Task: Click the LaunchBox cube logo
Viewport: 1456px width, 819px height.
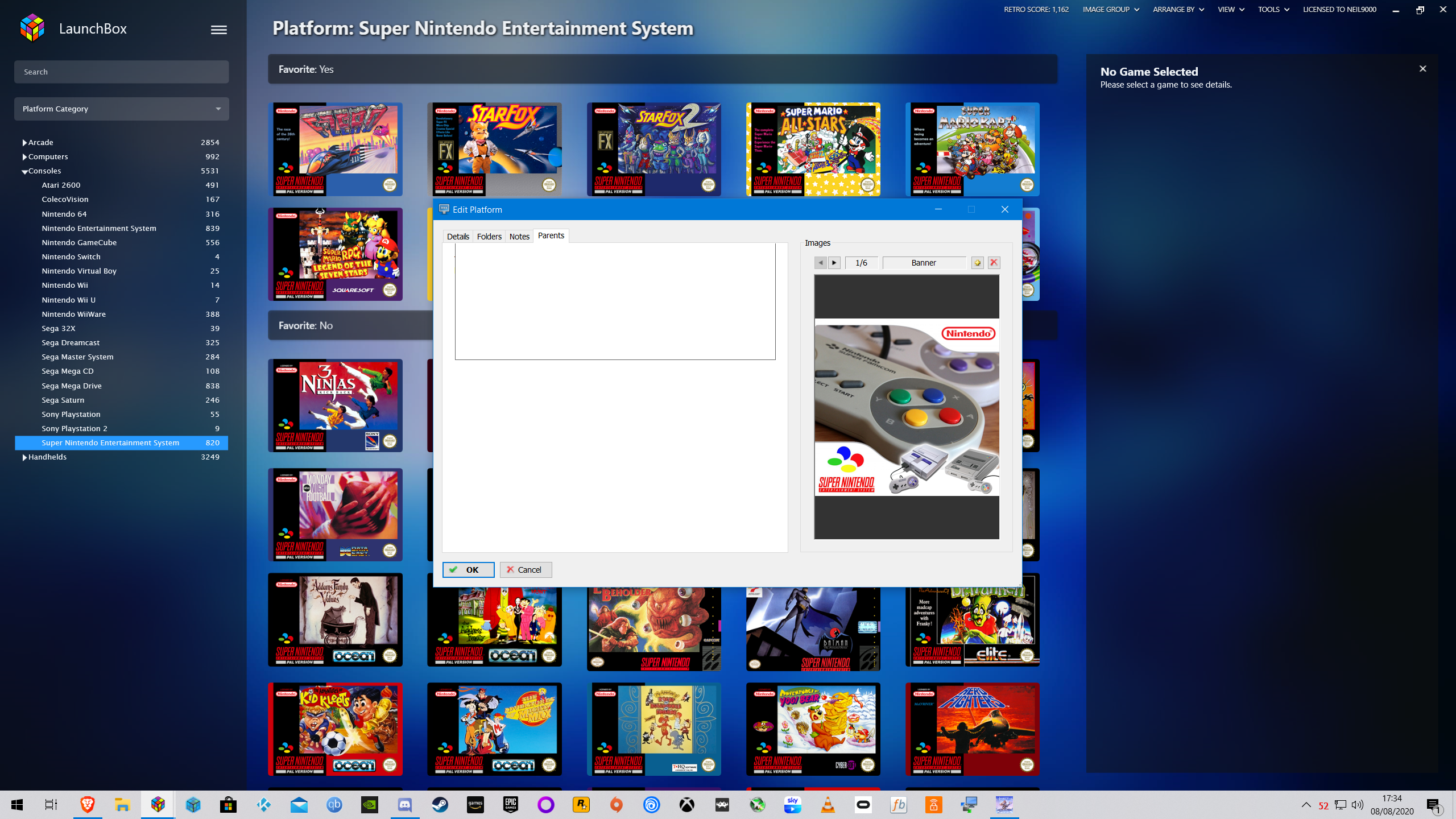Action: pos(32,28)
